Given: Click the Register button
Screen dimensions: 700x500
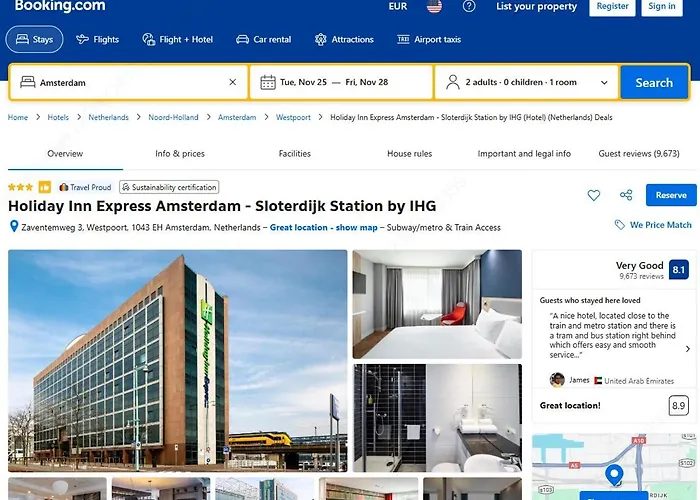Looking at the screenshot, I should pyautogui.click(x=612, y=7).
